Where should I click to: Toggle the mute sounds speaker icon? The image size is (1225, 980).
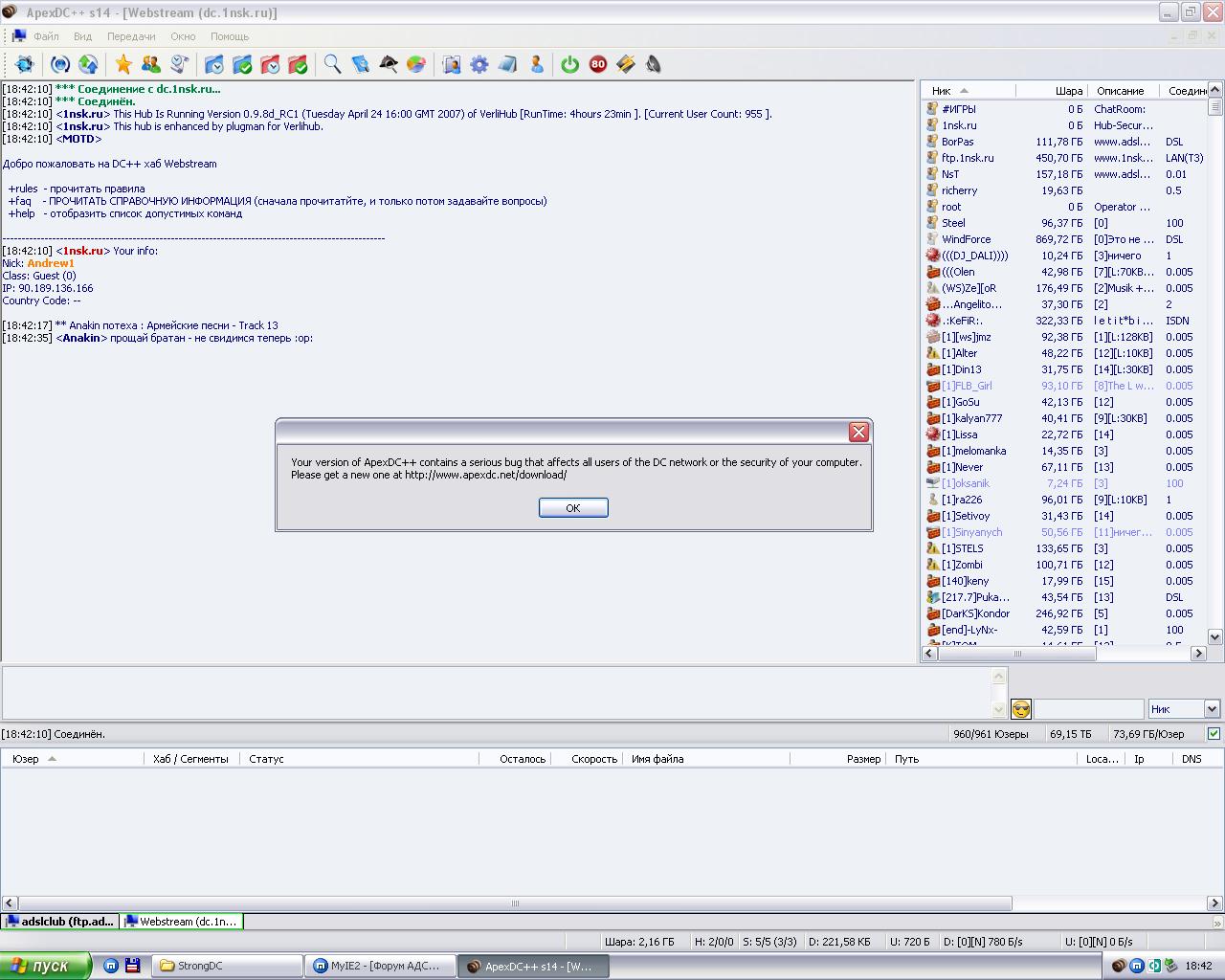[x=654, y=64]
